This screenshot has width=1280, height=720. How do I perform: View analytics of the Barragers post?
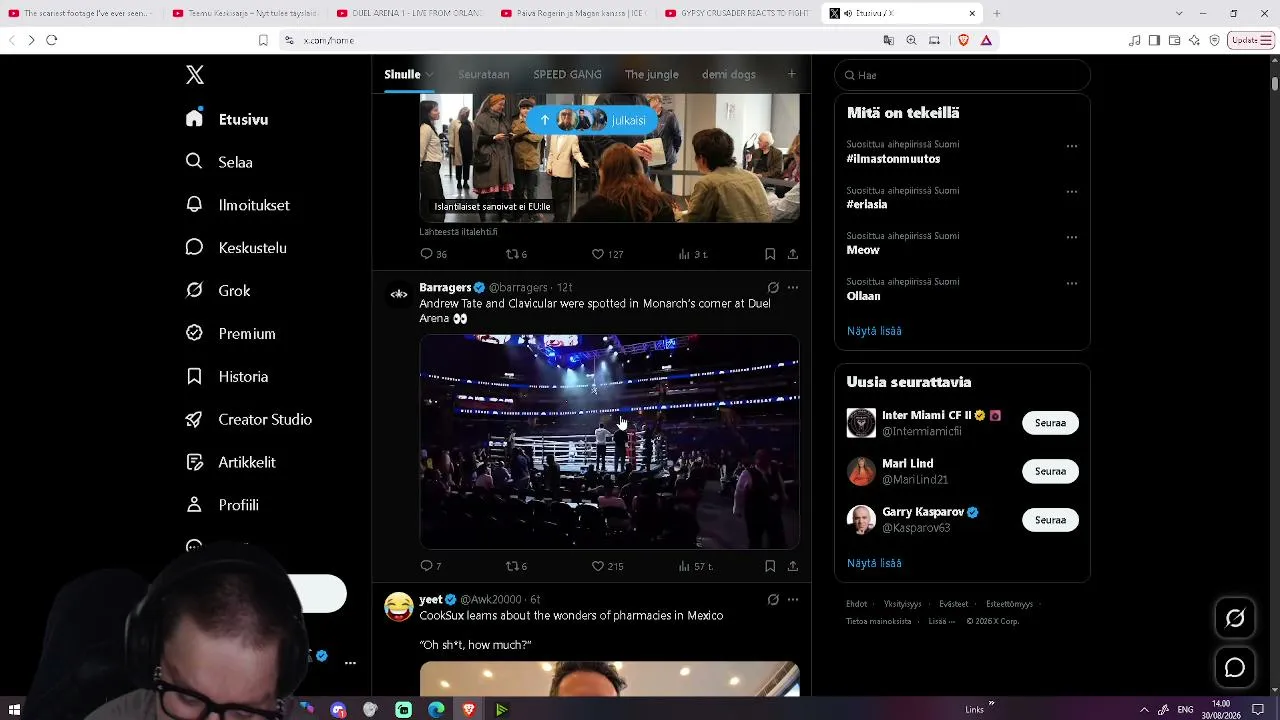[x=695, y=566]
